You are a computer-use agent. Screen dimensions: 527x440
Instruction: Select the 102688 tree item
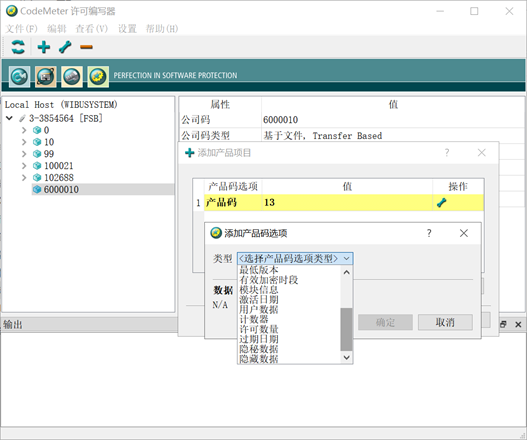59,177
